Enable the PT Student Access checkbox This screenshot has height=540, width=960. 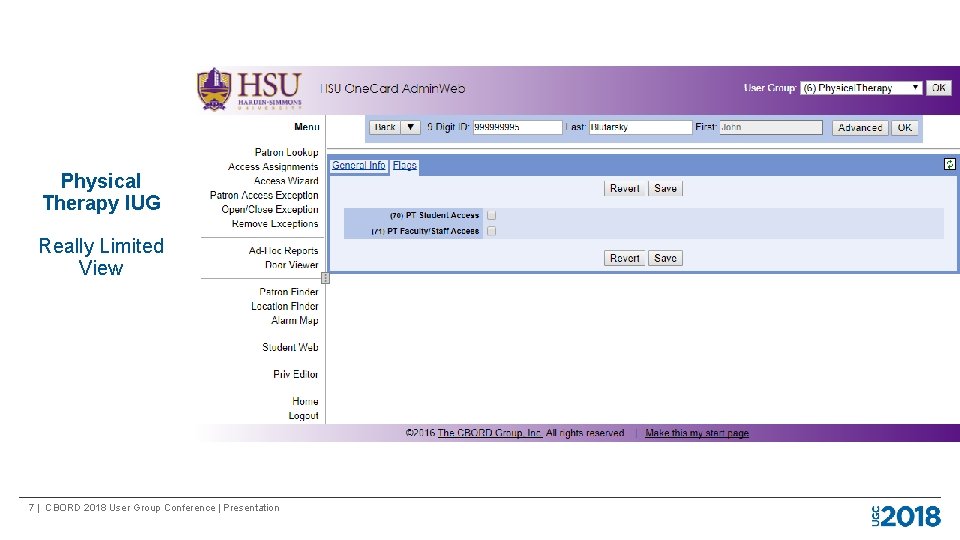492,216
